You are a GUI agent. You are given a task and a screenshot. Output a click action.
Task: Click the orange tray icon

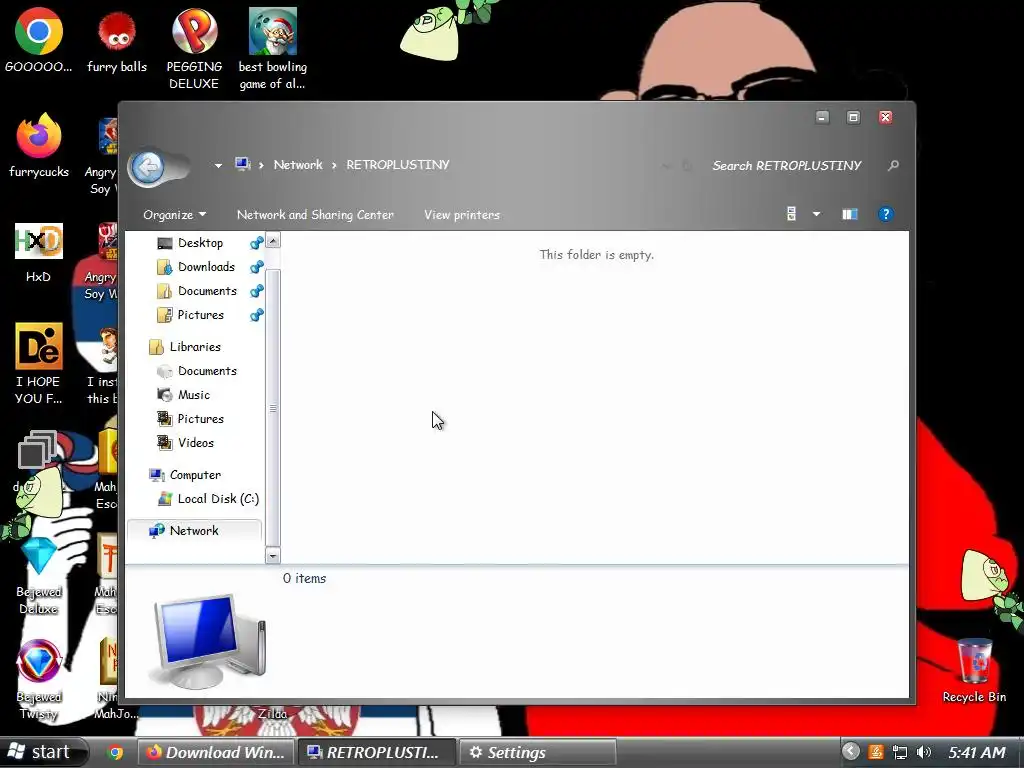(876, 752)
